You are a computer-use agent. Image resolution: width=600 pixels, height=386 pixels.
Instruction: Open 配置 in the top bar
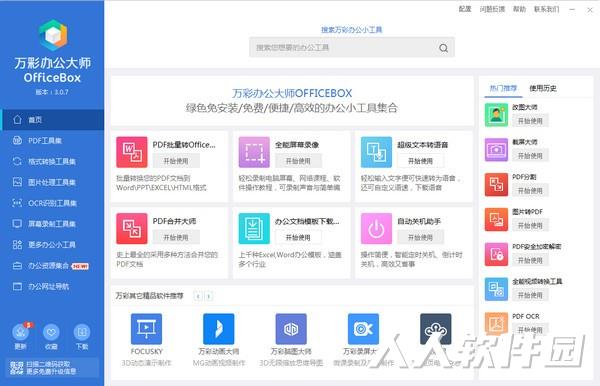coord(465,9)
